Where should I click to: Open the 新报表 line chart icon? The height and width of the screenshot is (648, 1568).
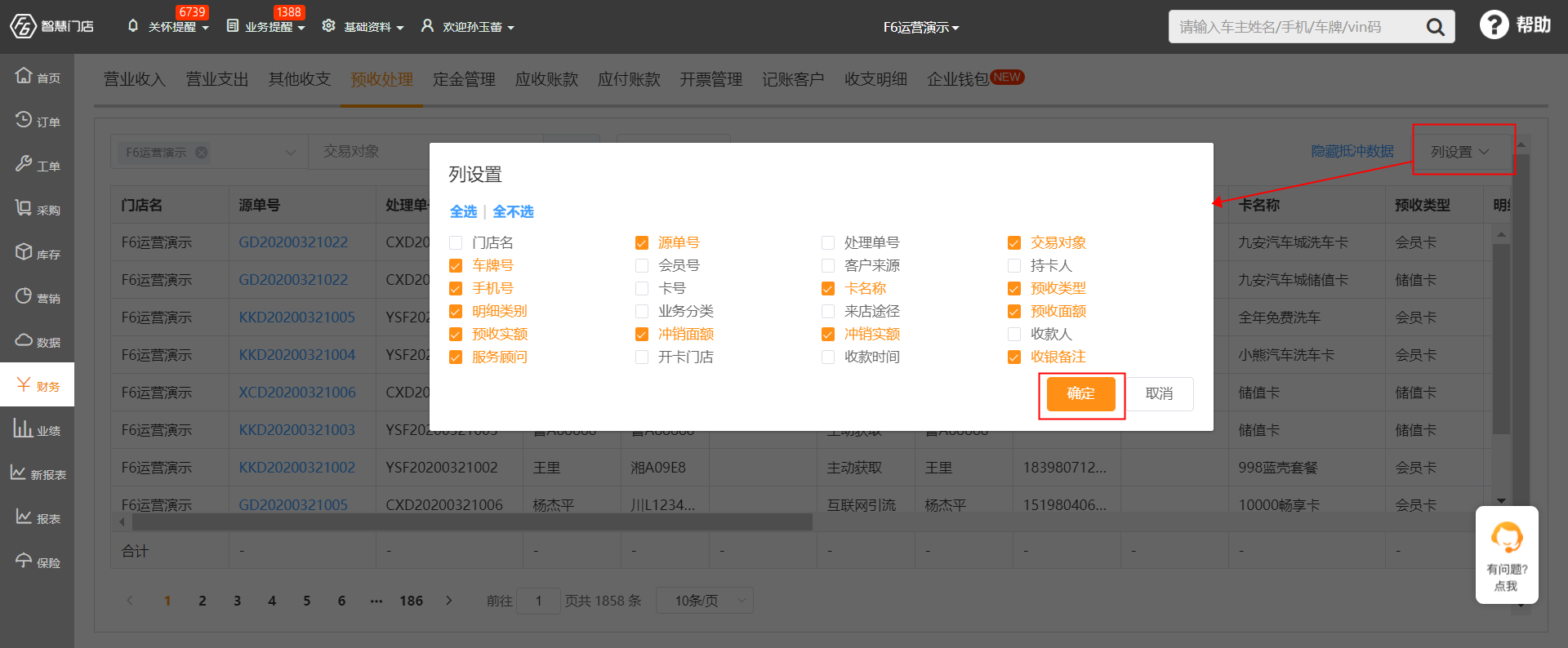(18, 473)
